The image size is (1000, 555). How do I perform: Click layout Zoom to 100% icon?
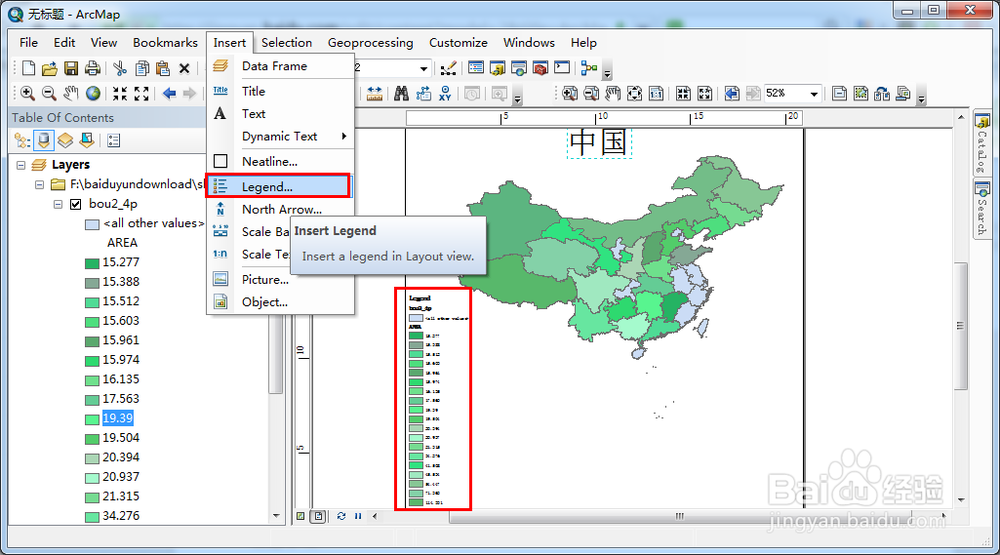click(x=656, y=94)
